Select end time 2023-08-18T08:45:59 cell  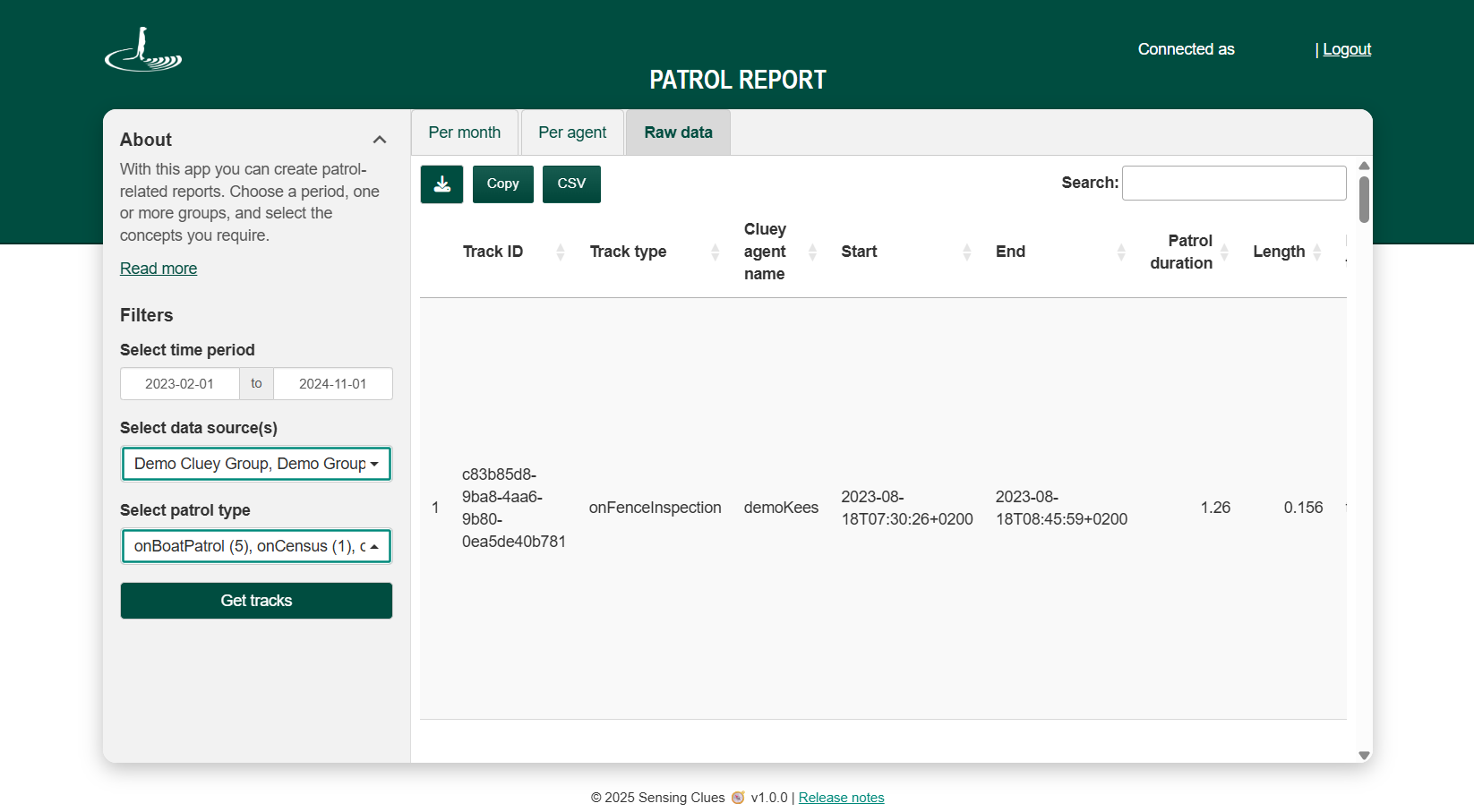click(x=1062, y=508)
